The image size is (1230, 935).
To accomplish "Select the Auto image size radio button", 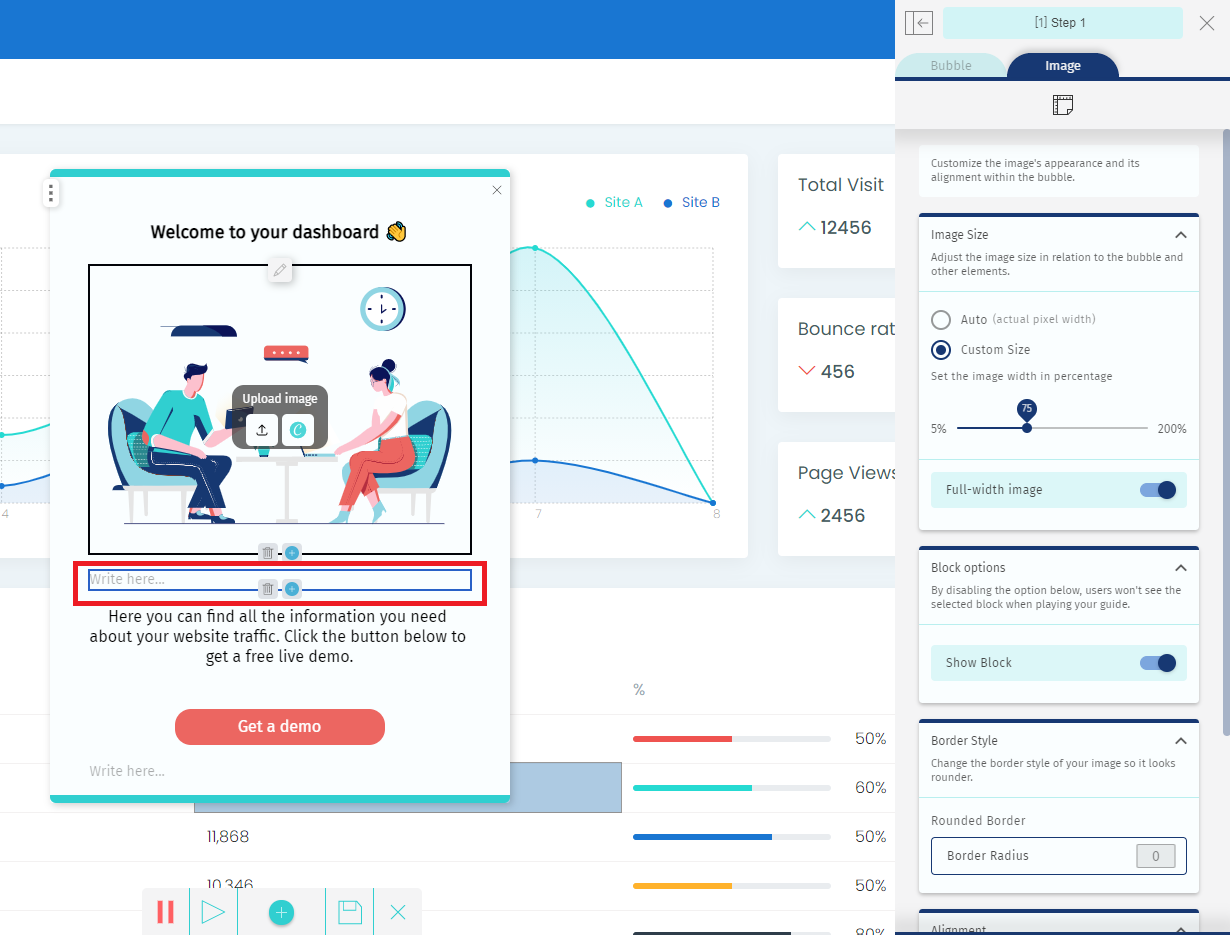I will click(941, 320).
